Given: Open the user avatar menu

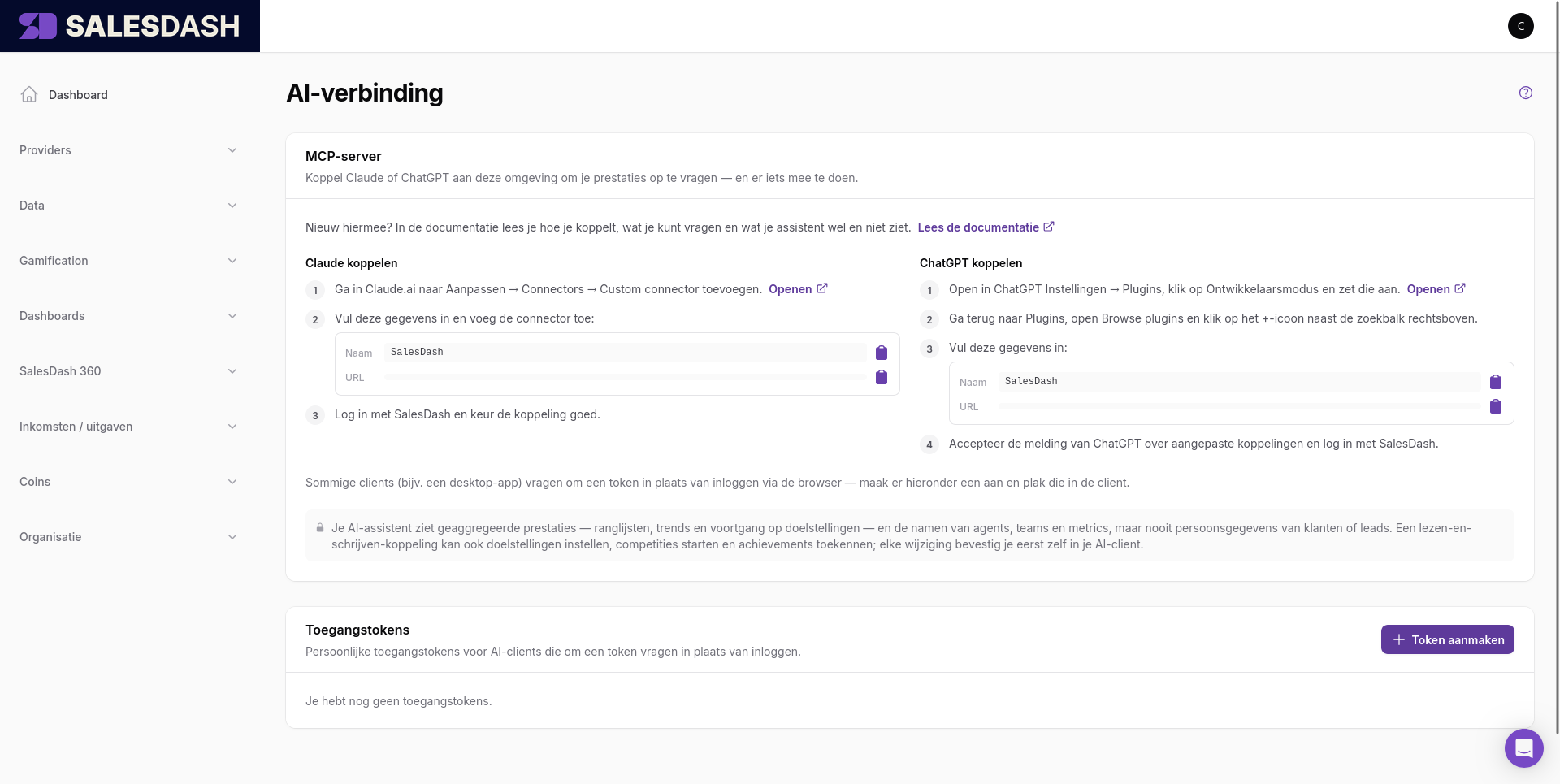Looking at the screenshot, I should pos(1521,26).
